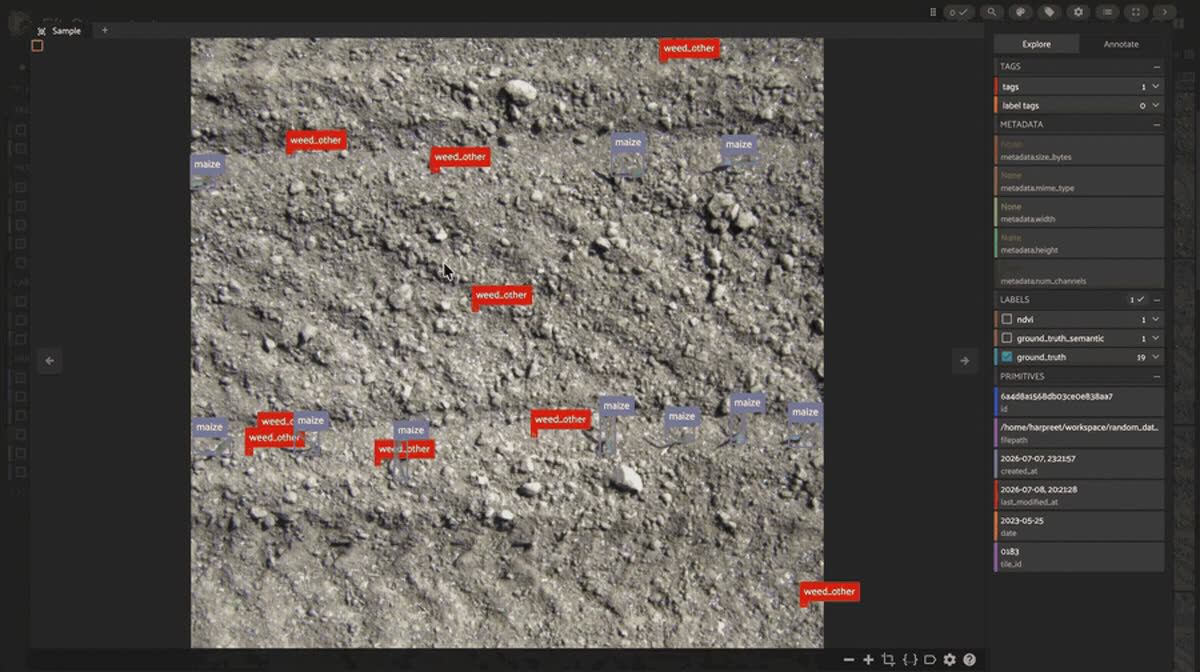Screen dimensions: 1200x672
Task: Open the help question mark icon
Action: (969, 660)
